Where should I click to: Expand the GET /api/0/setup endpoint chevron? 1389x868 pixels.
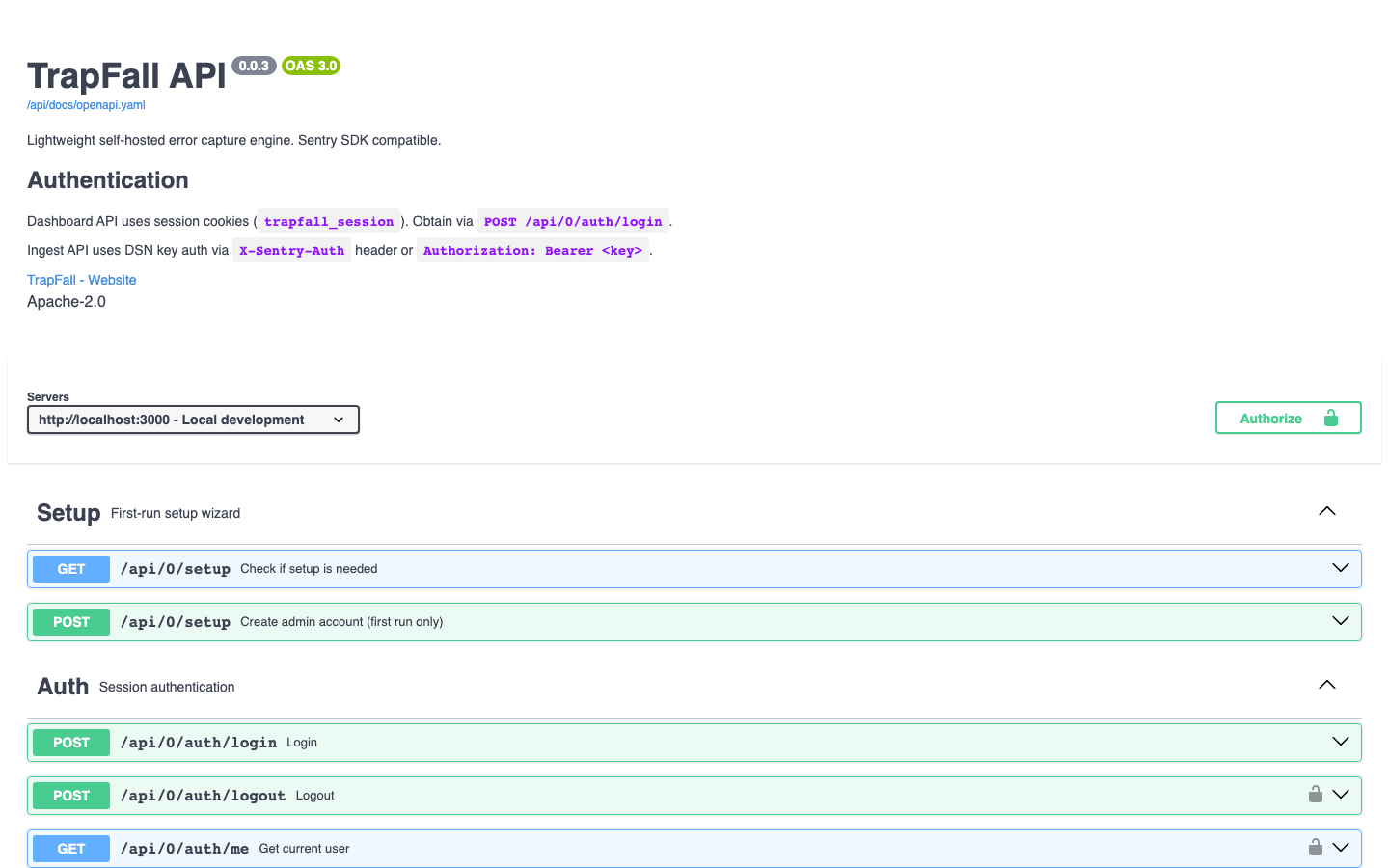click(1341, 568)
